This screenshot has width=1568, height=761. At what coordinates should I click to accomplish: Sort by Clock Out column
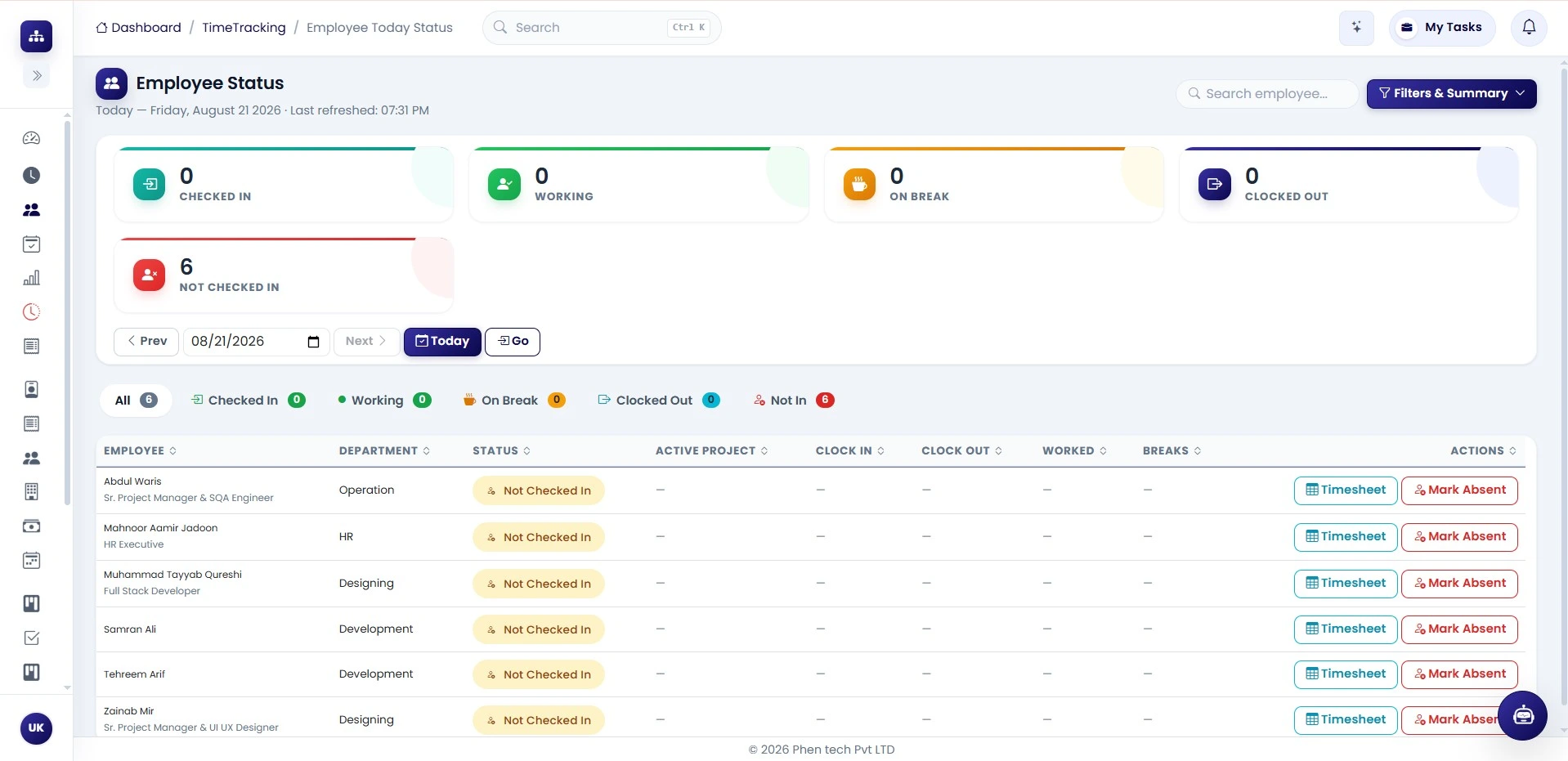[961, 451]
